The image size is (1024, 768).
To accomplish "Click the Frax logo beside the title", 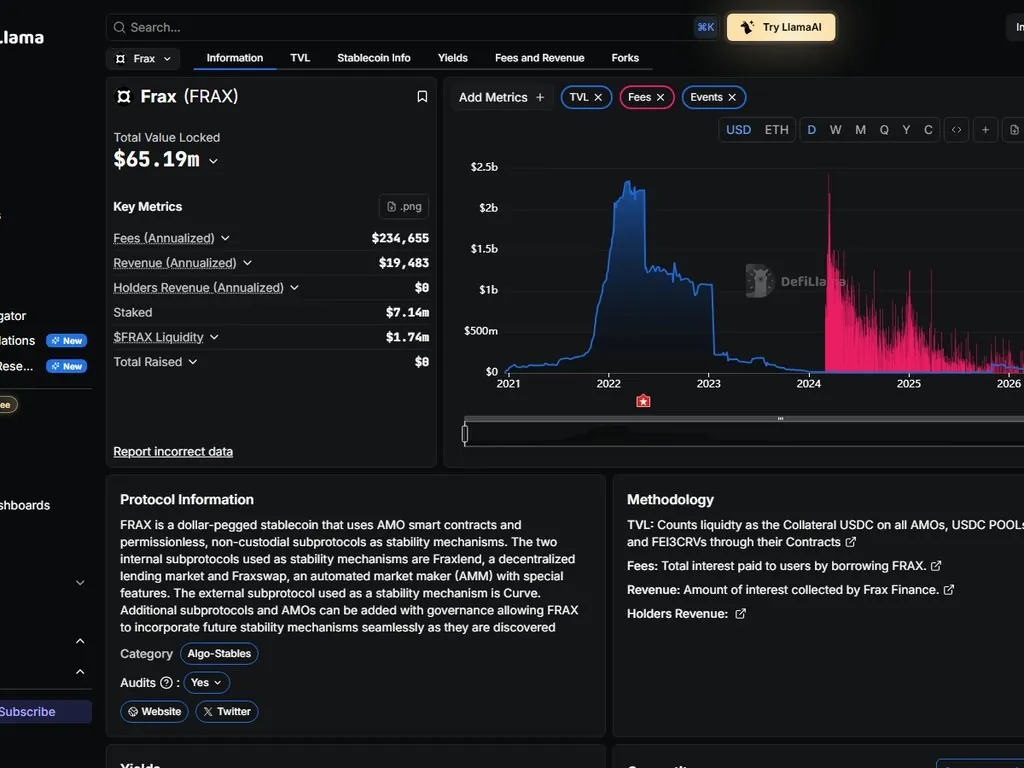I will [x=123, y=97].
